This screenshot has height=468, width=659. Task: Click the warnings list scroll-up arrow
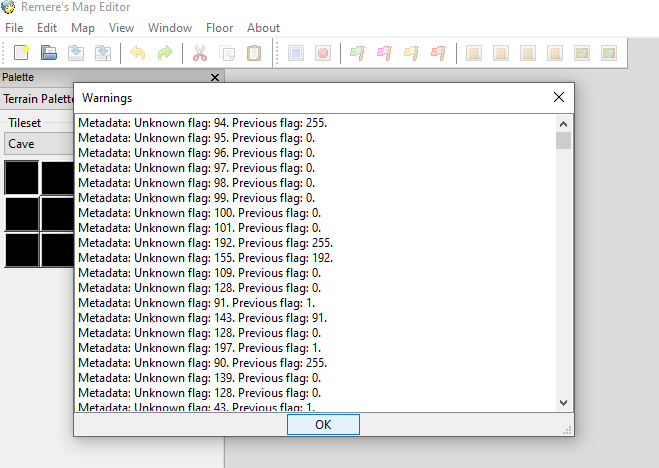point(563,124)
